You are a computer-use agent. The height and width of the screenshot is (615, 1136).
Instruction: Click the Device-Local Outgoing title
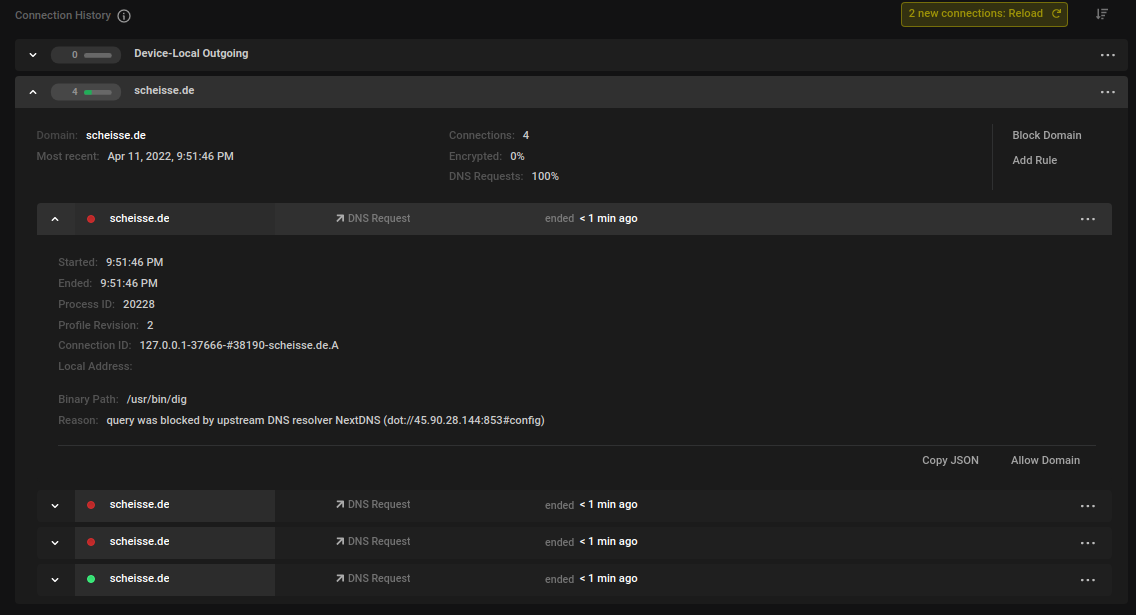point(191,54)
